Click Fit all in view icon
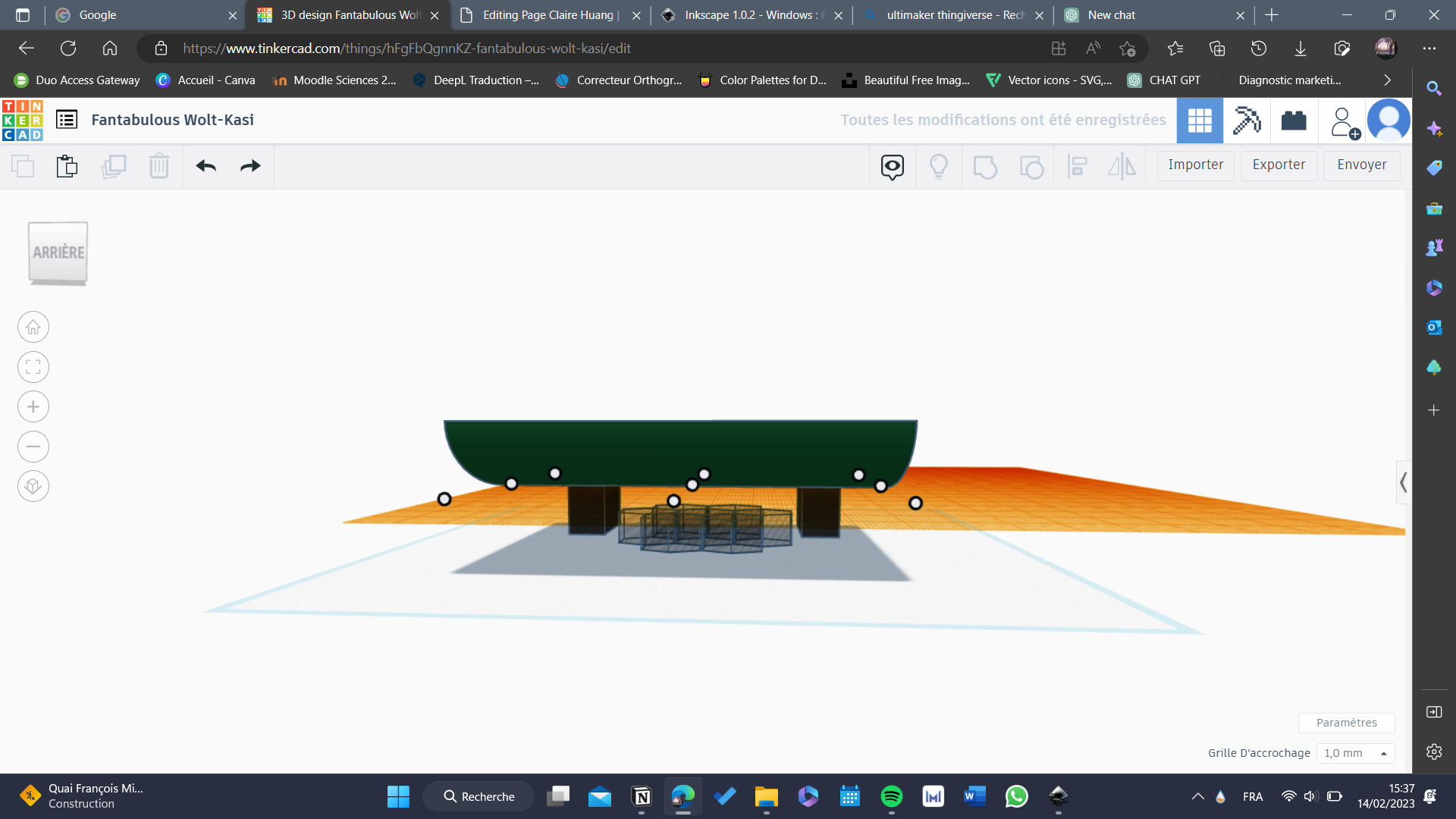The width and height of the screenshot is (1456, 819). pyautogui.click(x=33, y=367)
